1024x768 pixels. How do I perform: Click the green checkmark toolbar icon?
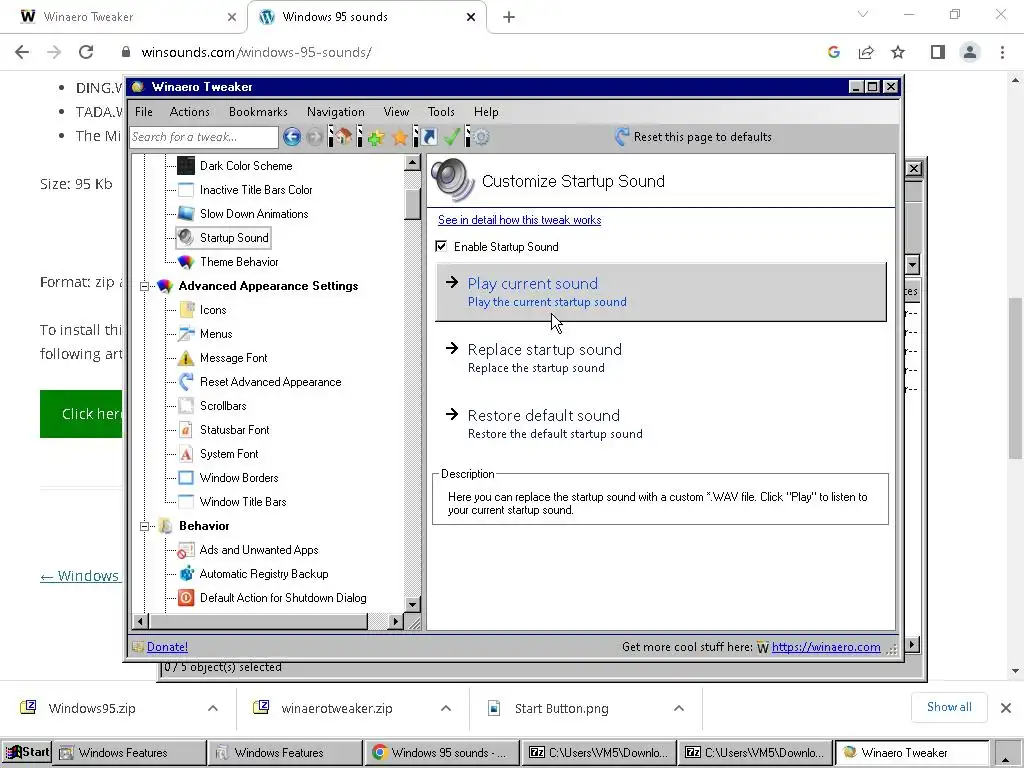[x=452, y=137]
